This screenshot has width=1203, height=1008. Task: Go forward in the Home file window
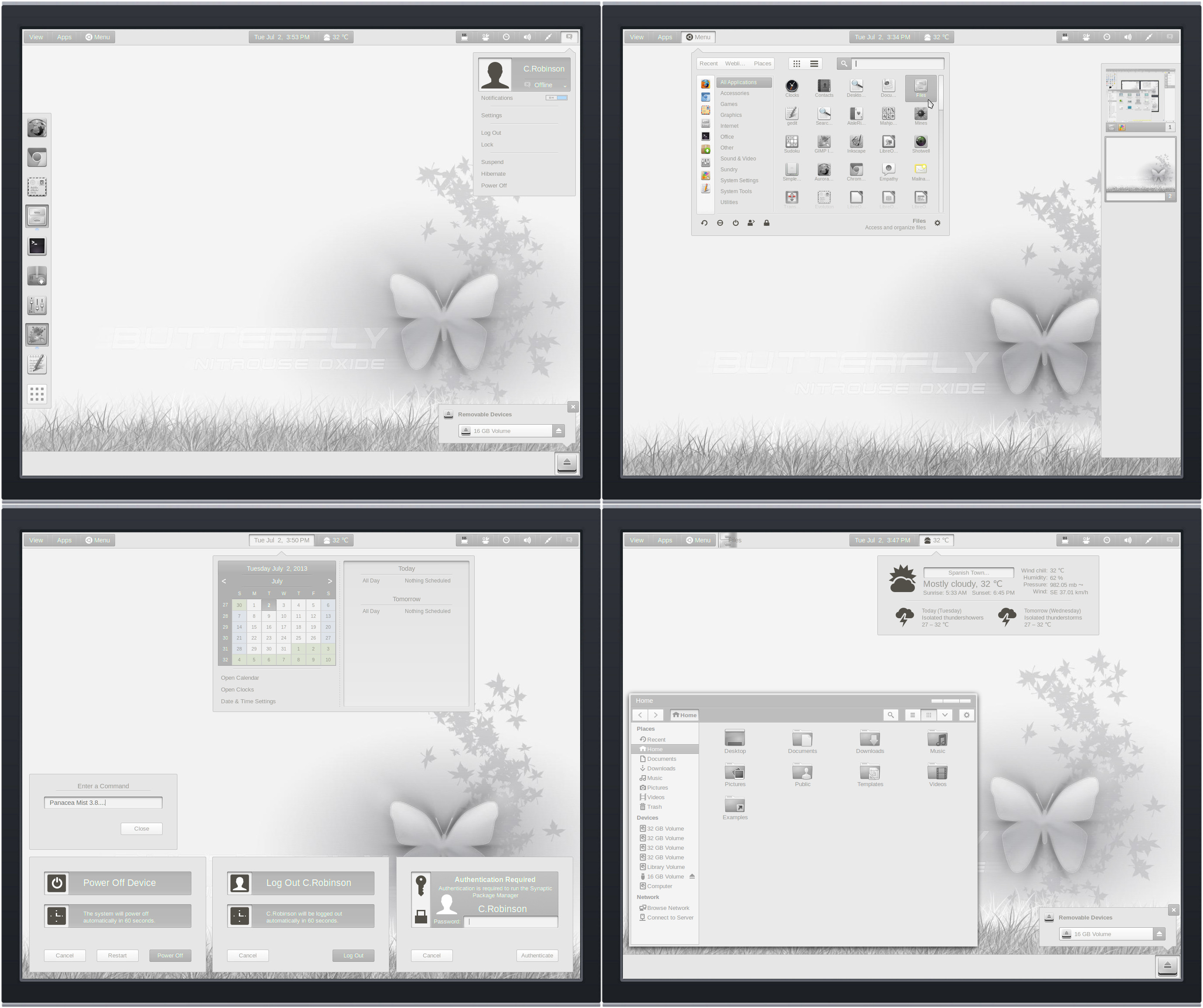(656, 715)
